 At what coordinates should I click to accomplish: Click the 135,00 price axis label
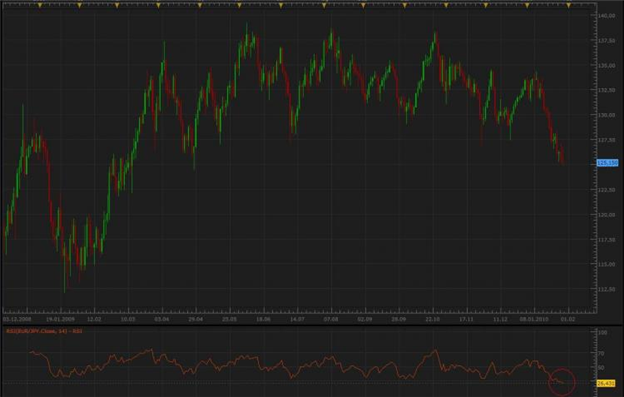click(606, 65)
